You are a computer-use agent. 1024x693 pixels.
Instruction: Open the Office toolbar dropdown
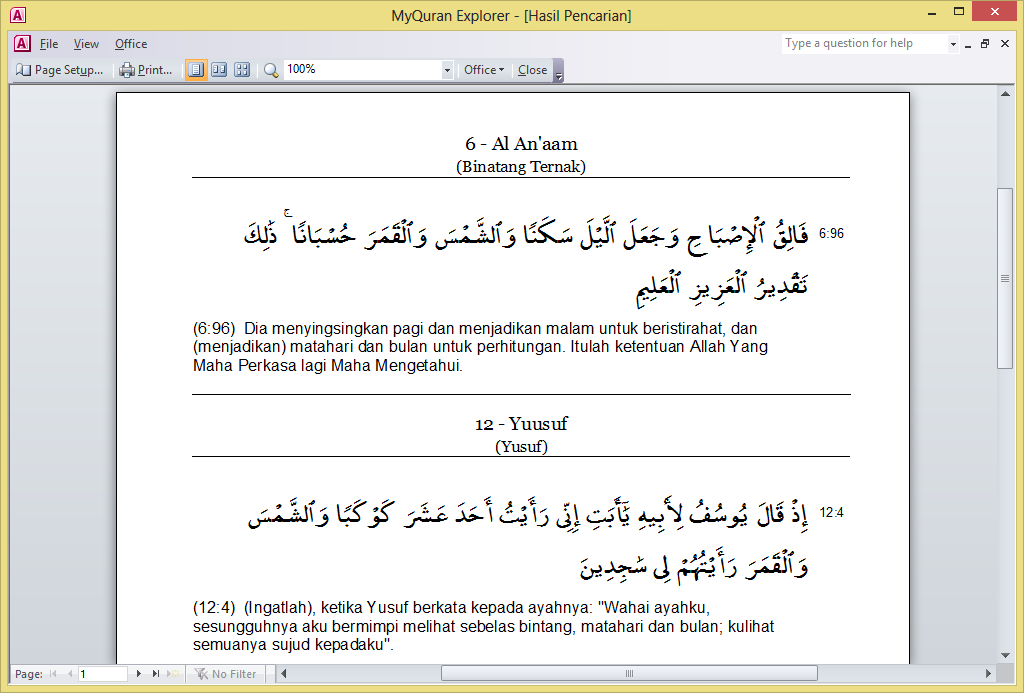(484, 70)
